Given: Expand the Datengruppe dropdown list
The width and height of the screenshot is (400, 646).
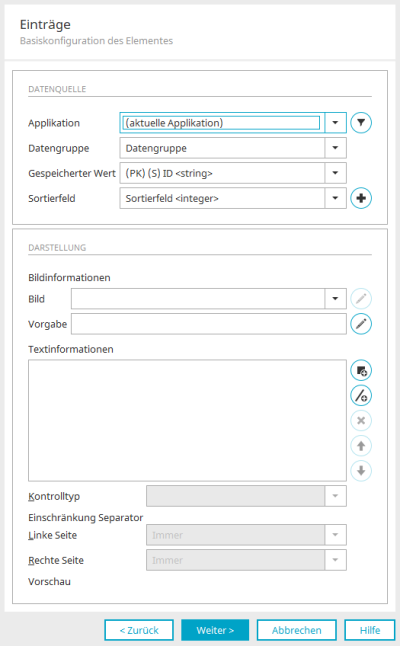Looking at the screenshot, I should (335, 148).
